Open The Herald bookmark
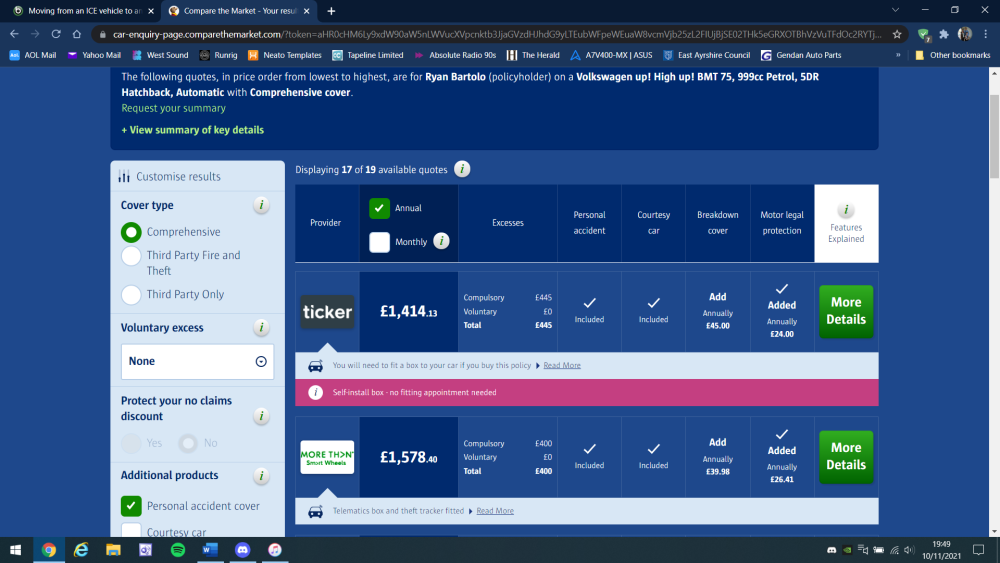 coord(533,55)
